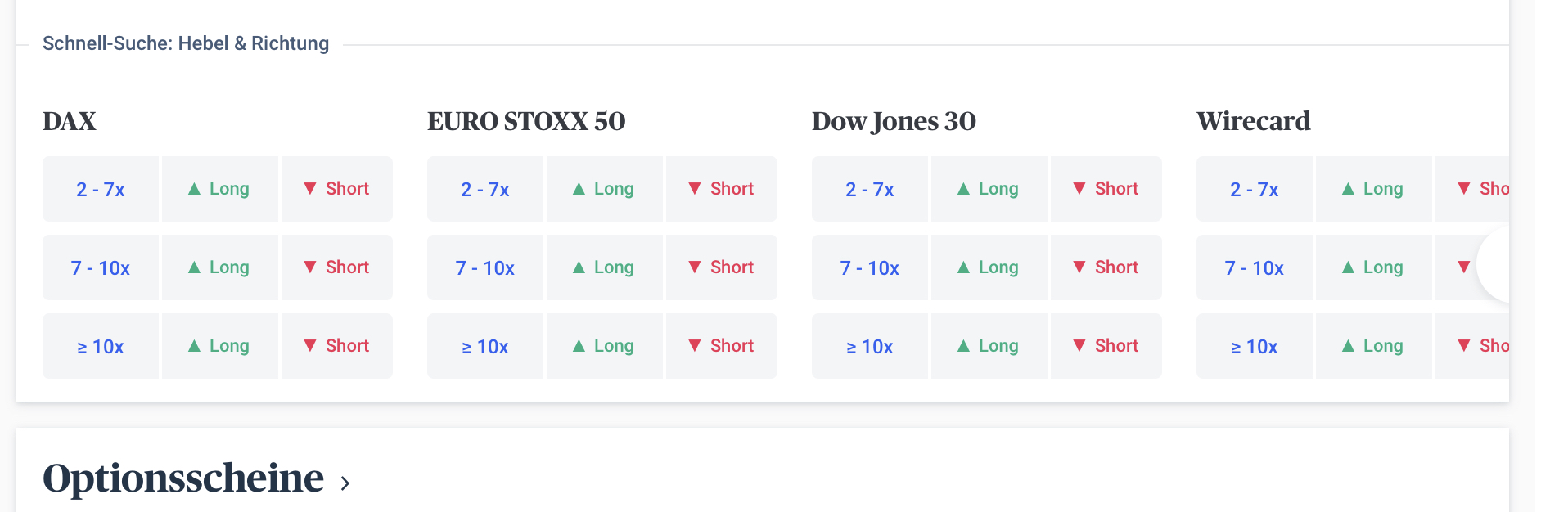1568x512 pixels.
Task: Open EURO STOXX 50 ≥ 10x leverage
Action: point(484,346)
